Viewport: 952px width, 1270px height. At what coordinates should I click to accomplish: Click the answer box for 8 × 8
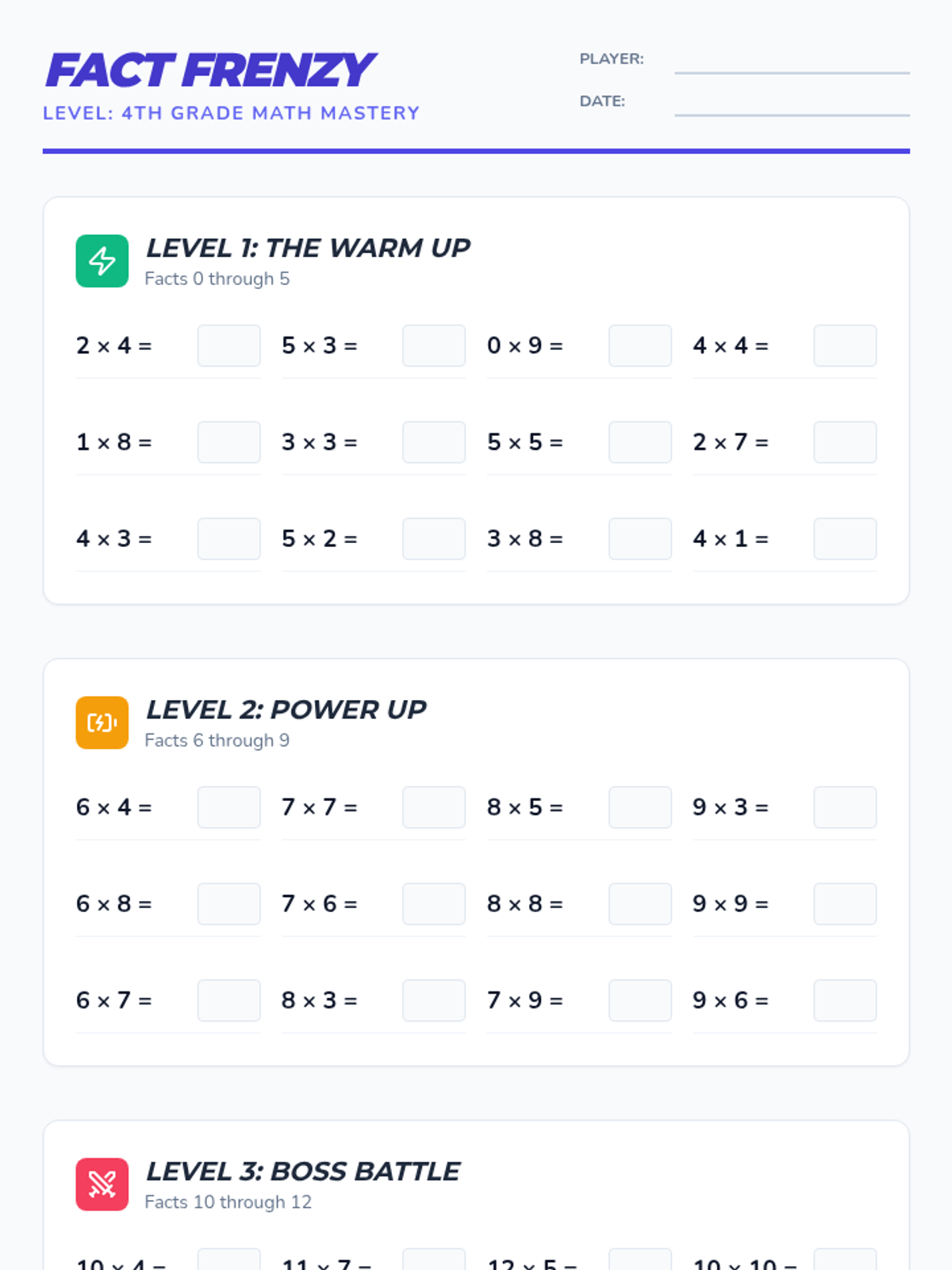[639, 904]
